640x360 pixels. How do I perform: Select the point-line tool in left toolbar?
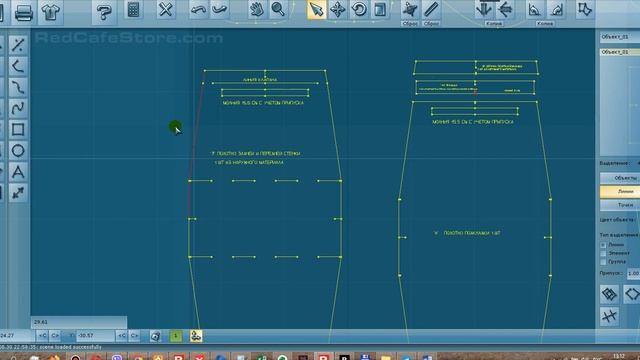[18, 45]
